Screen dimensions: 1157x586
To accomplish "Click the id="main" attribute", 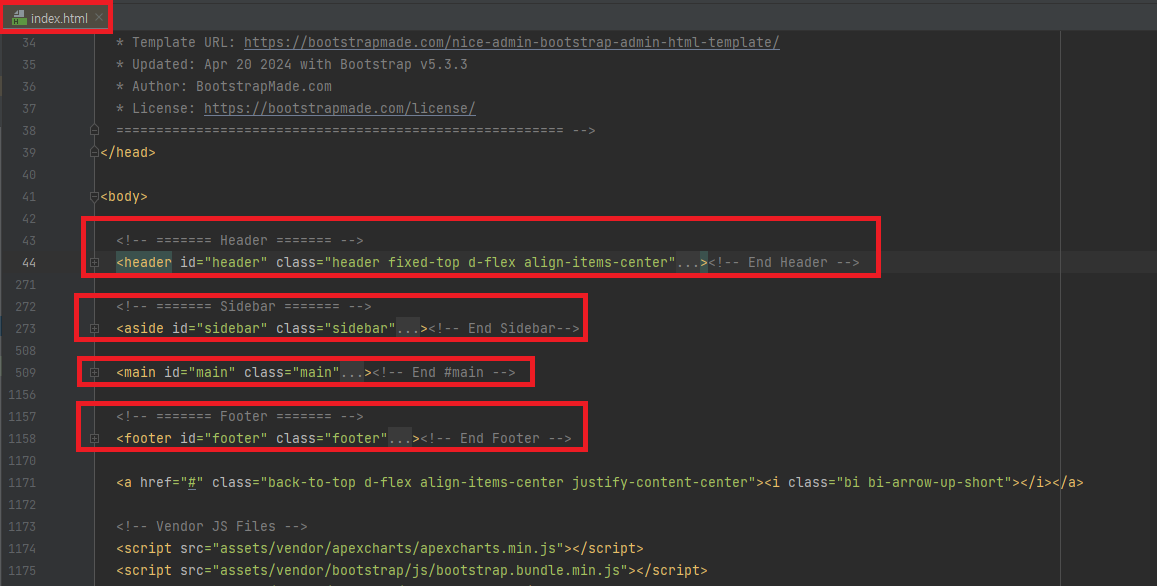I will pos(200,373).
